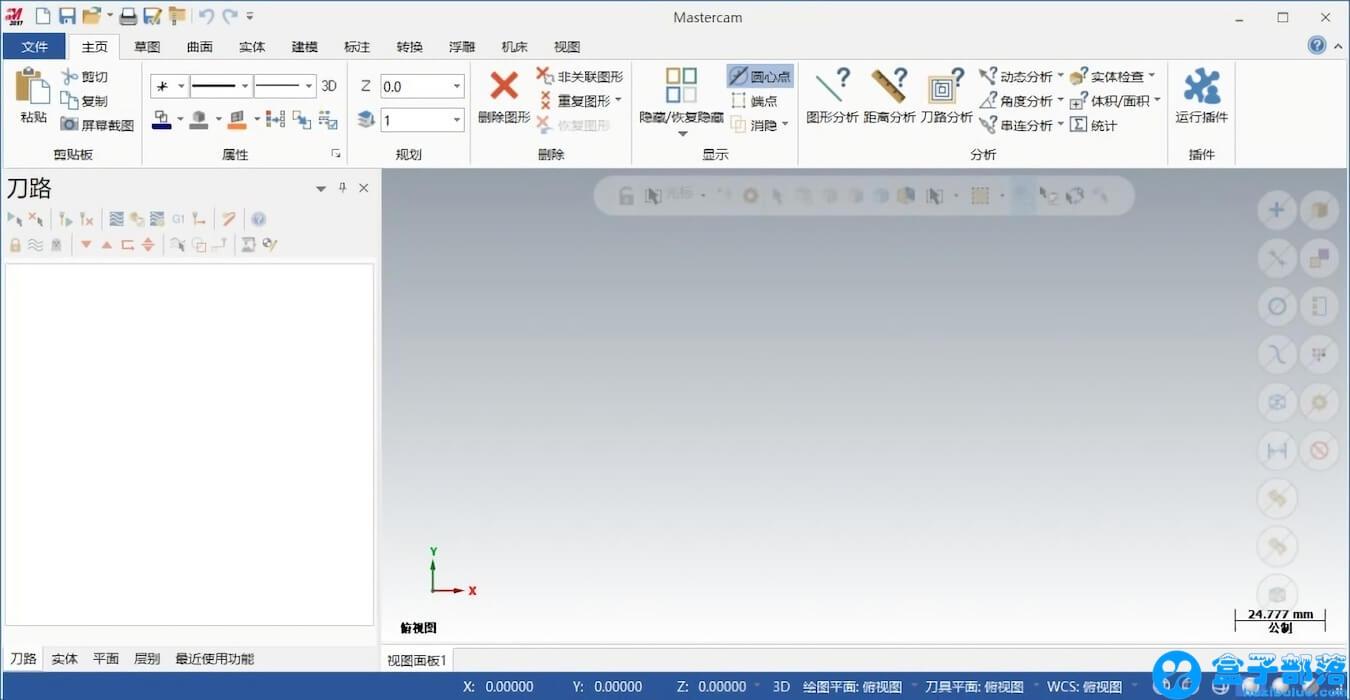Click the 非关联图形 button

pos(580,76)
